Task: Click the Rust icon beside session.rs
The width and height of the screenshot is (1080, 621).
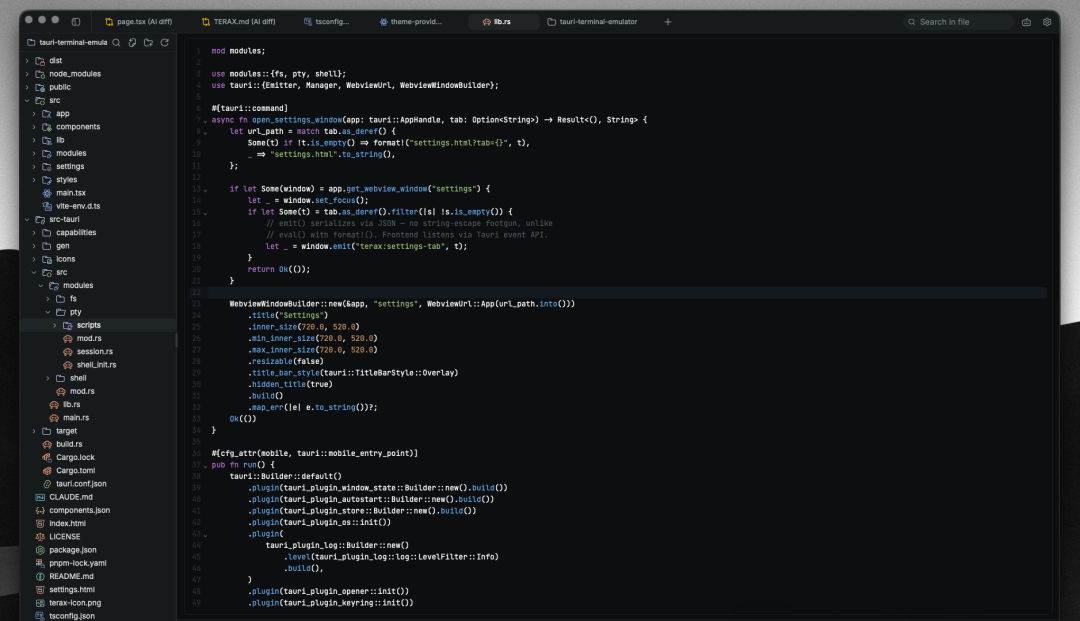Action: click(x=68, y=352)
